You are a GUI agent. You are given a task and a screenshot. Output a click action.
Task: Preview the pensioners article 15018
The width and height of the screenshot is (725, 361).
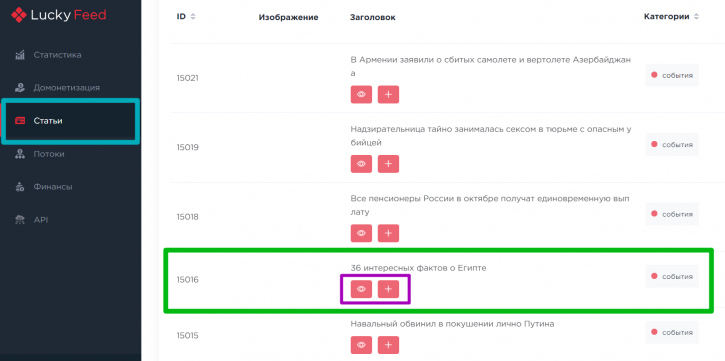tap(361, 233)
